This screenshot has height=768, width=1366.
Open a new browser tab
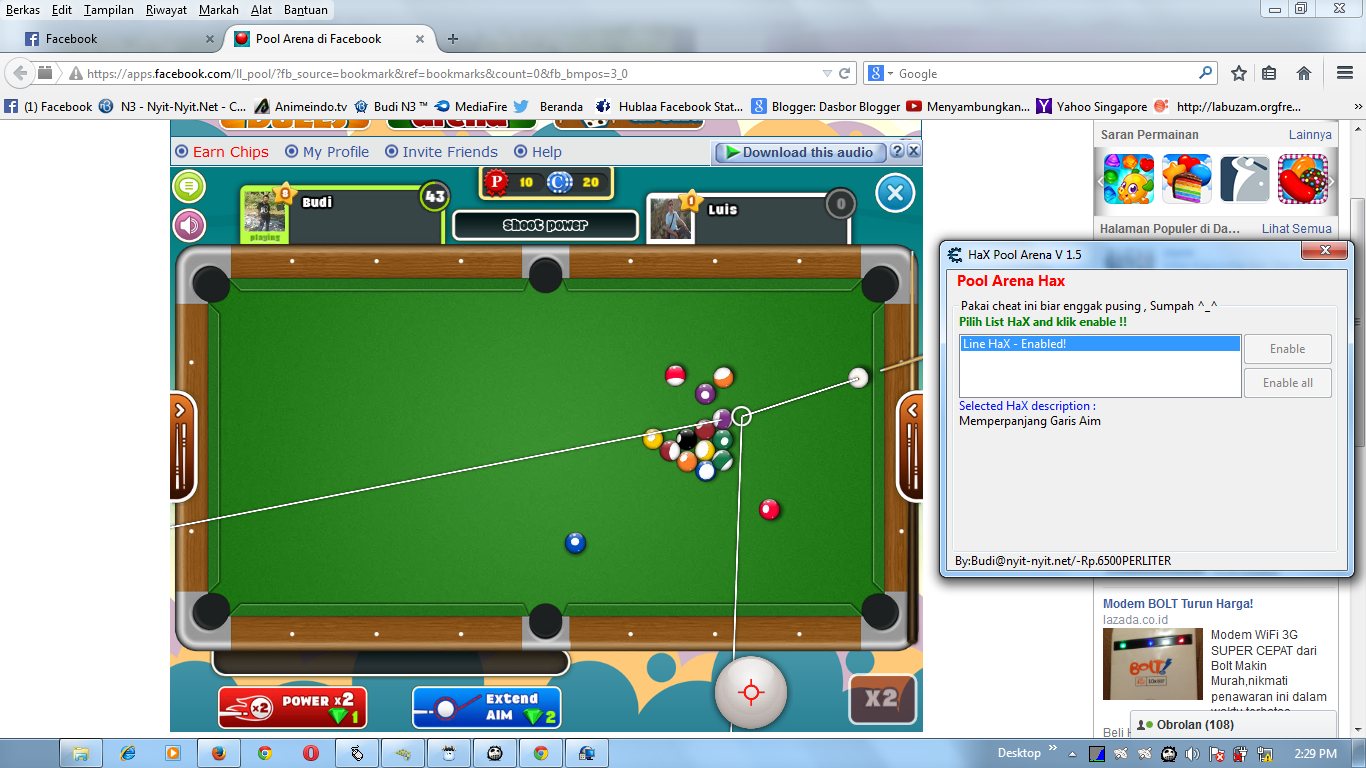coord(453,39)
